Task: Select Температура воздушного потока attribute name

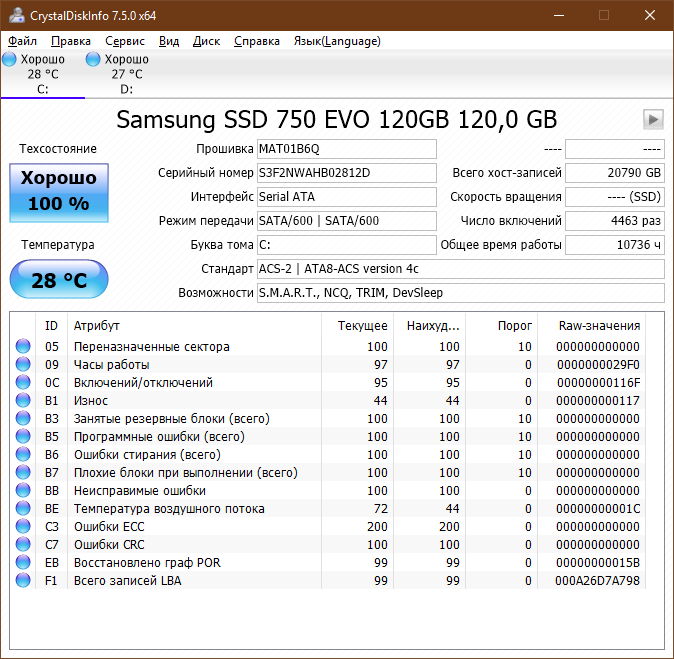Action: pyautogui.click(x=169, y=509)
